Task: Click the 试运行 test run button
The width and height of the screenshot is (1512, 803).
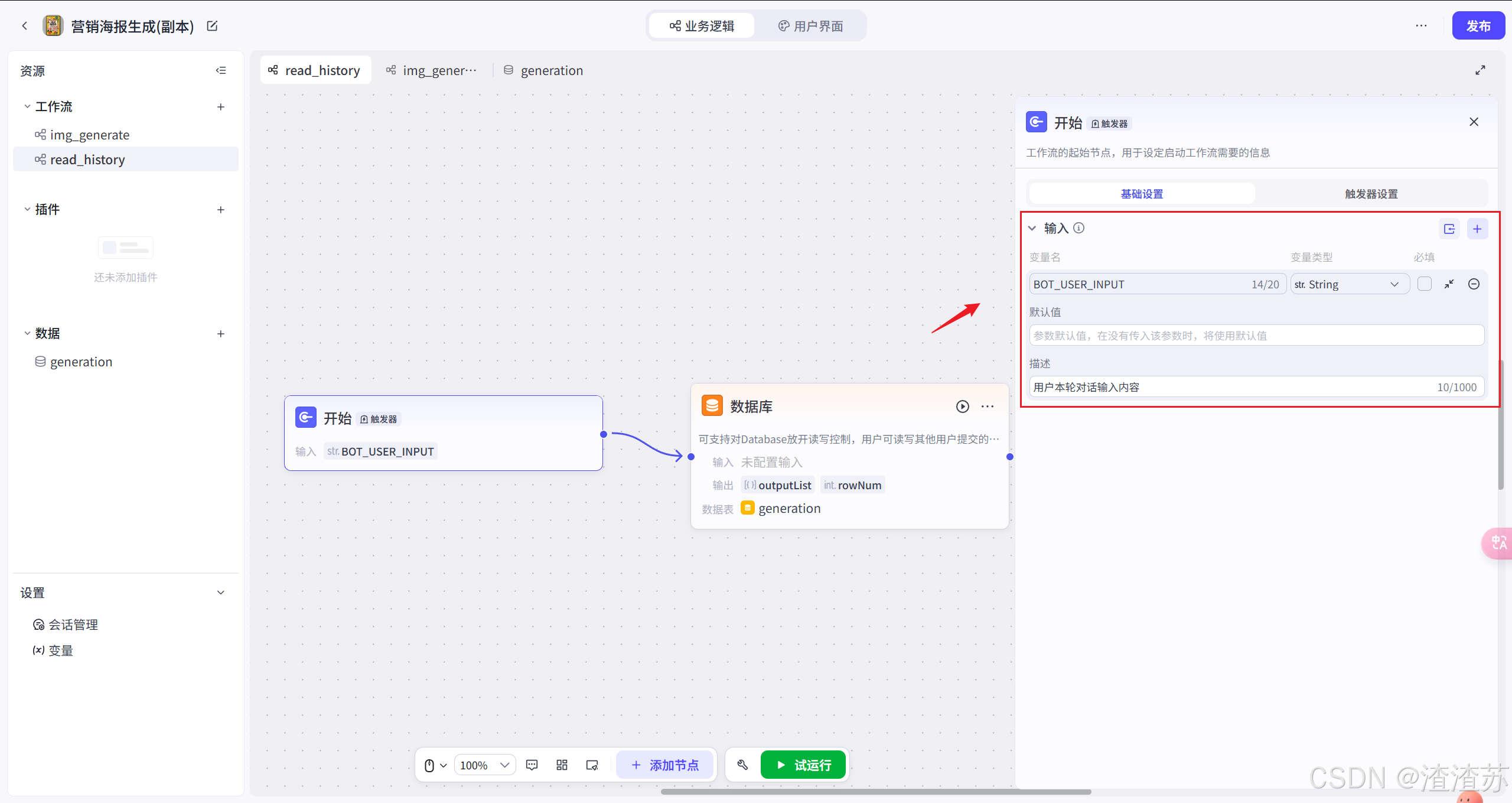Action: (x=803, y=765)
